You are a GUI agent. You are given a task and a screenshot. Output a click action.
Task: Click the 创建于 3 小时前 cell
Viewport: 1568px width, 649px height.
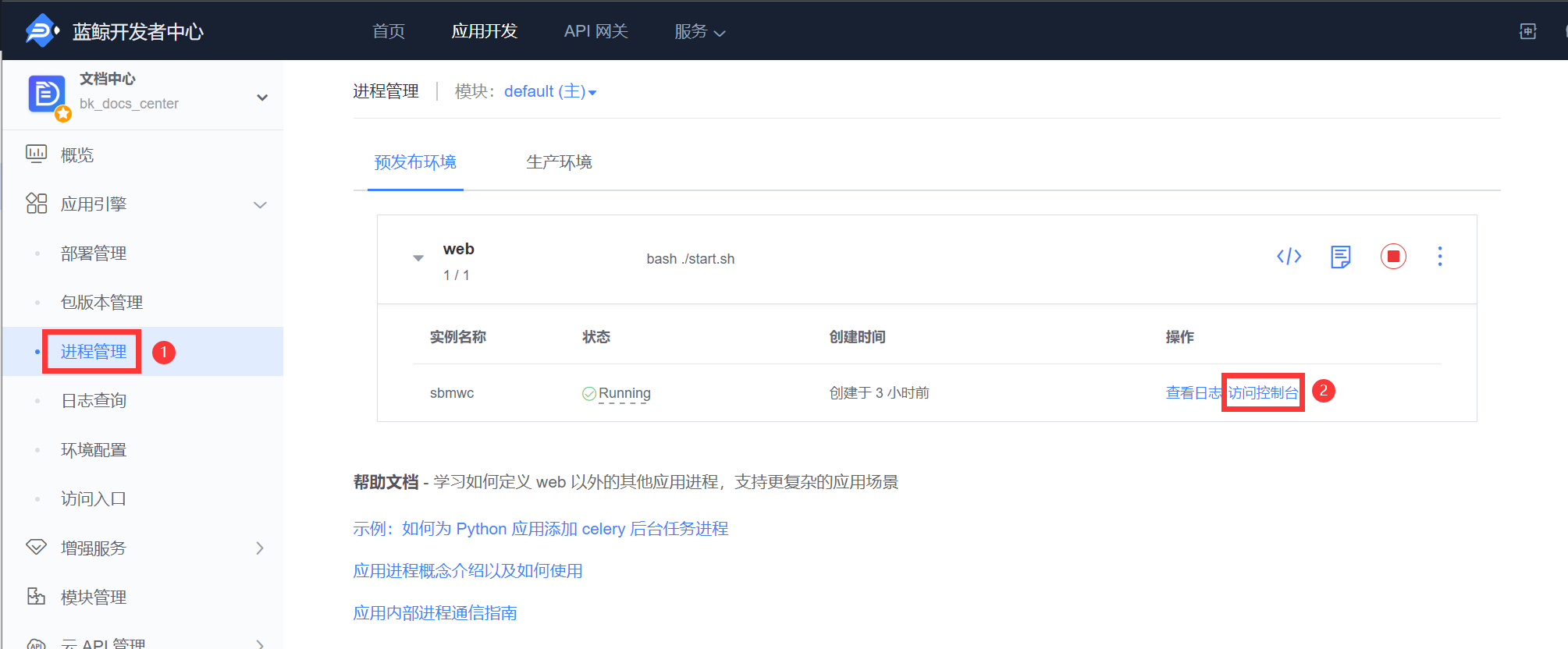(880, 393)
